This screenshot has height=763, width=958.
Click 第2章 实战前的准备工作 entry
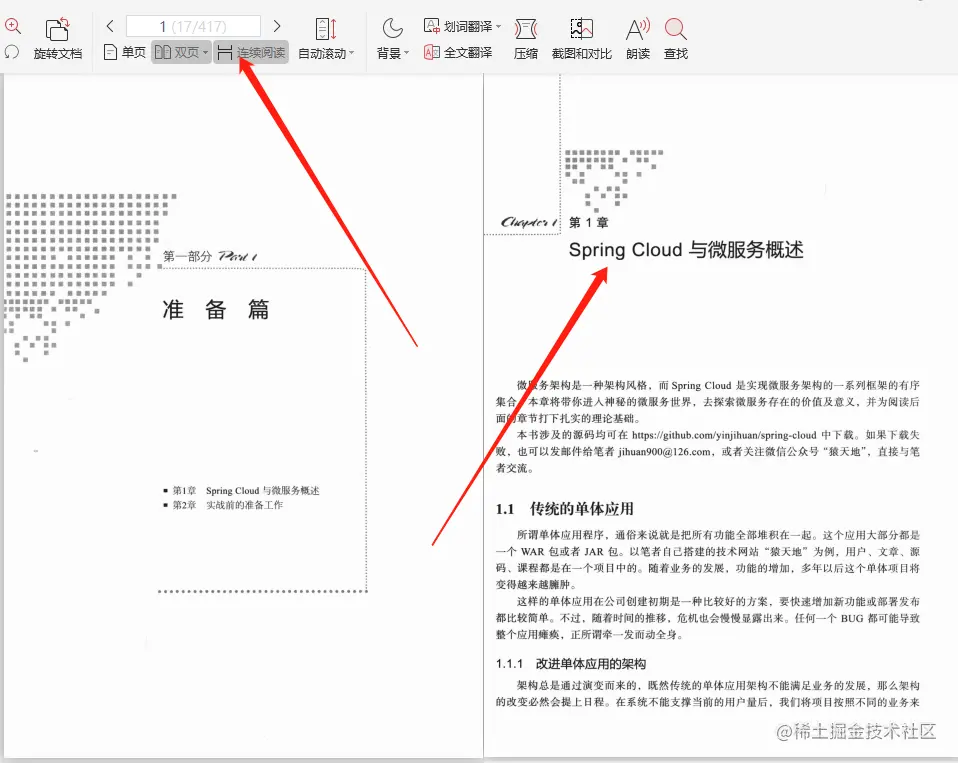(x=223, y=505)
